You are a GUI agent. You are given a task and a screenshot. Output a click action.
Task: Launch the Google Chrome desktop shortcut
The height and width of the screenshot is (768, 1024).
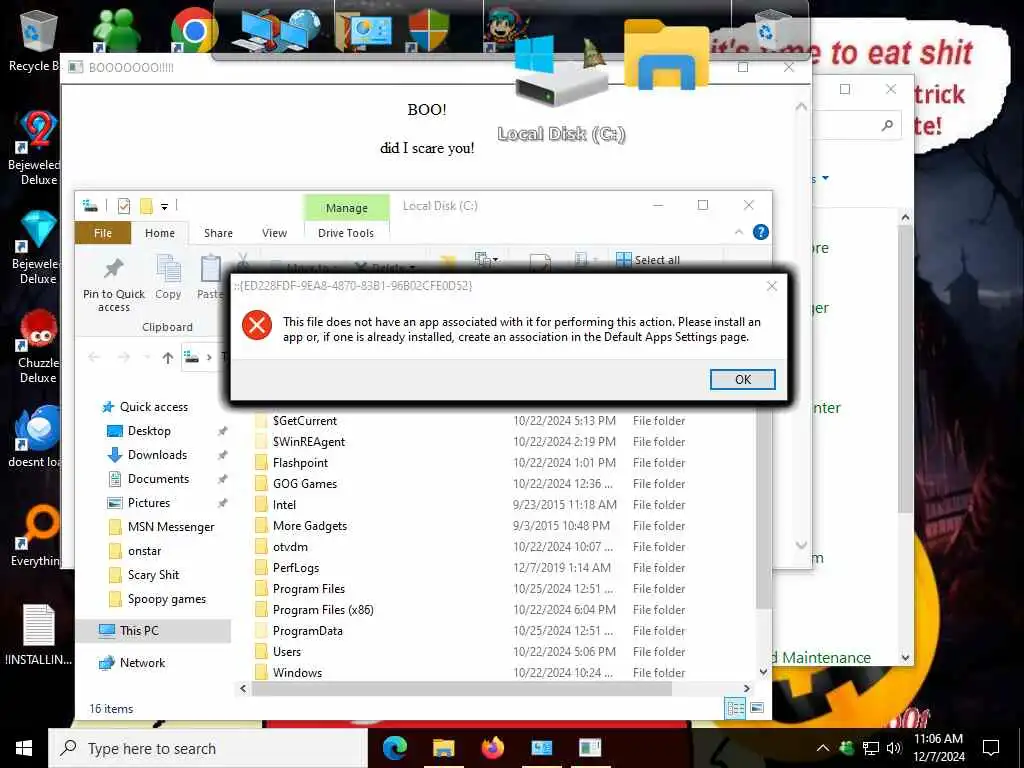tap(194, 29)
